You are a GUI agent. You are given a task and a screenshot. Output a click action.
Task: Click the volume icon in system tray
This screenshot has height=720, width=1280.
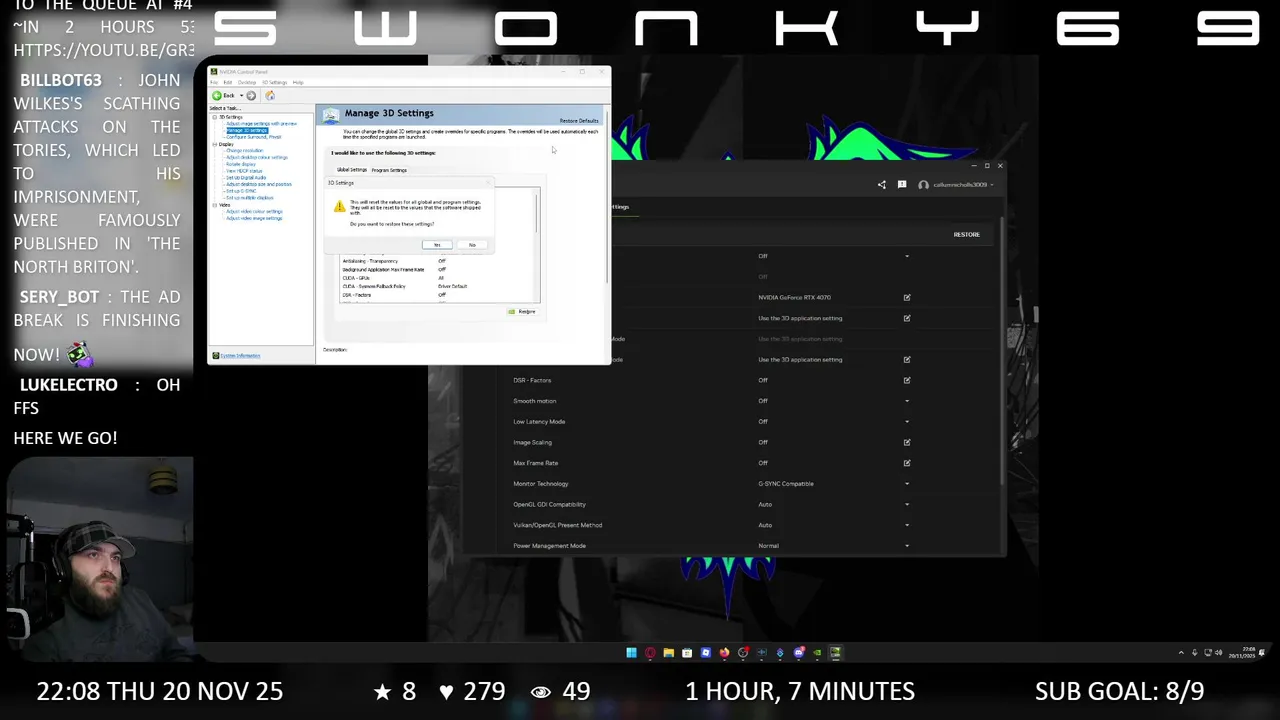pos(1219,653)
